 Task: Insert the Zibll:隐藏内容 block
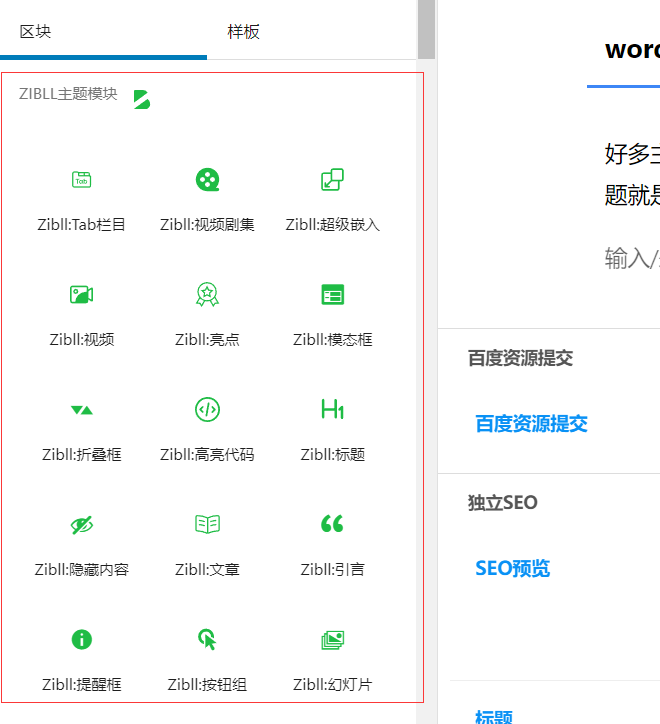click(x=82, y=543)
